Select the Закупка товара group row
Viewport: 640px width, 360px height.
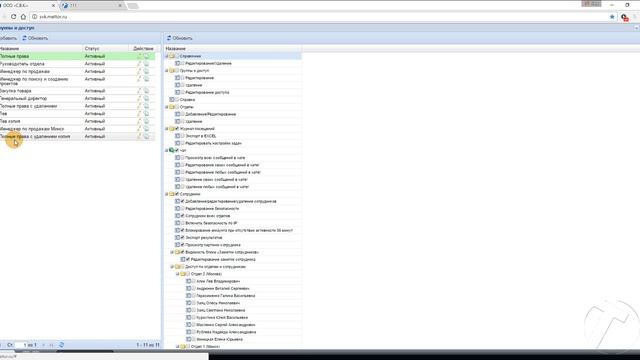(78, 91)
